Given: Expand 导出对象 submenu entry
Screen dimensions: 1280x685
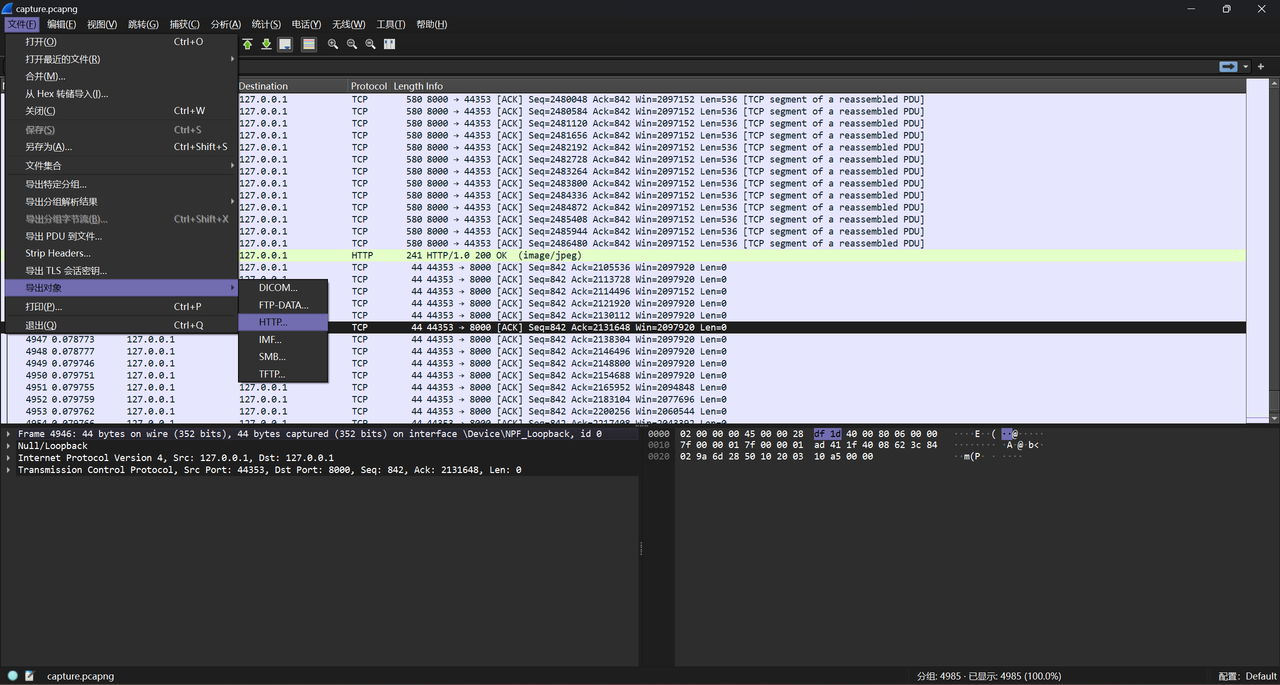Looking at the screenshot, I should (x=121, y=288).
